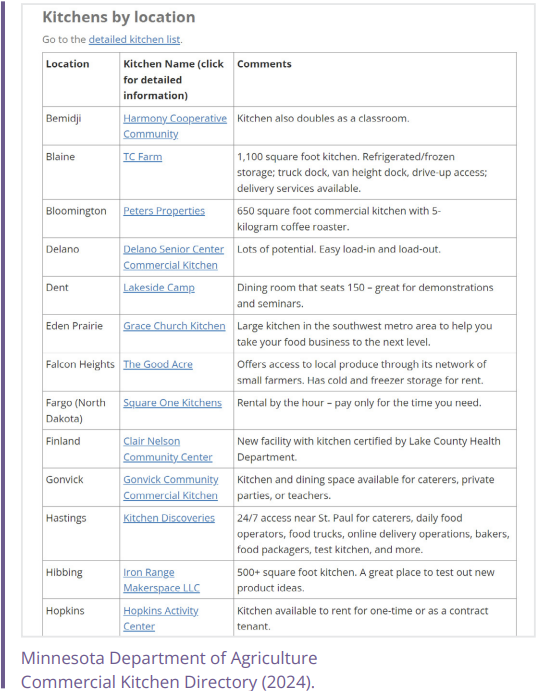Screen dimensions: 537x691
Task: Open Peters Properties kitchen details
Action: click(164, 211)
